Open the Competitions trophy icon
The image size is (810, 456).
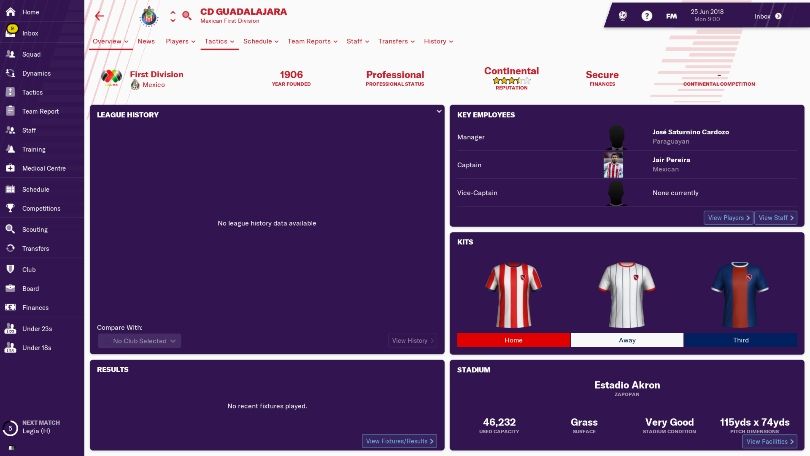pos(10,208)
